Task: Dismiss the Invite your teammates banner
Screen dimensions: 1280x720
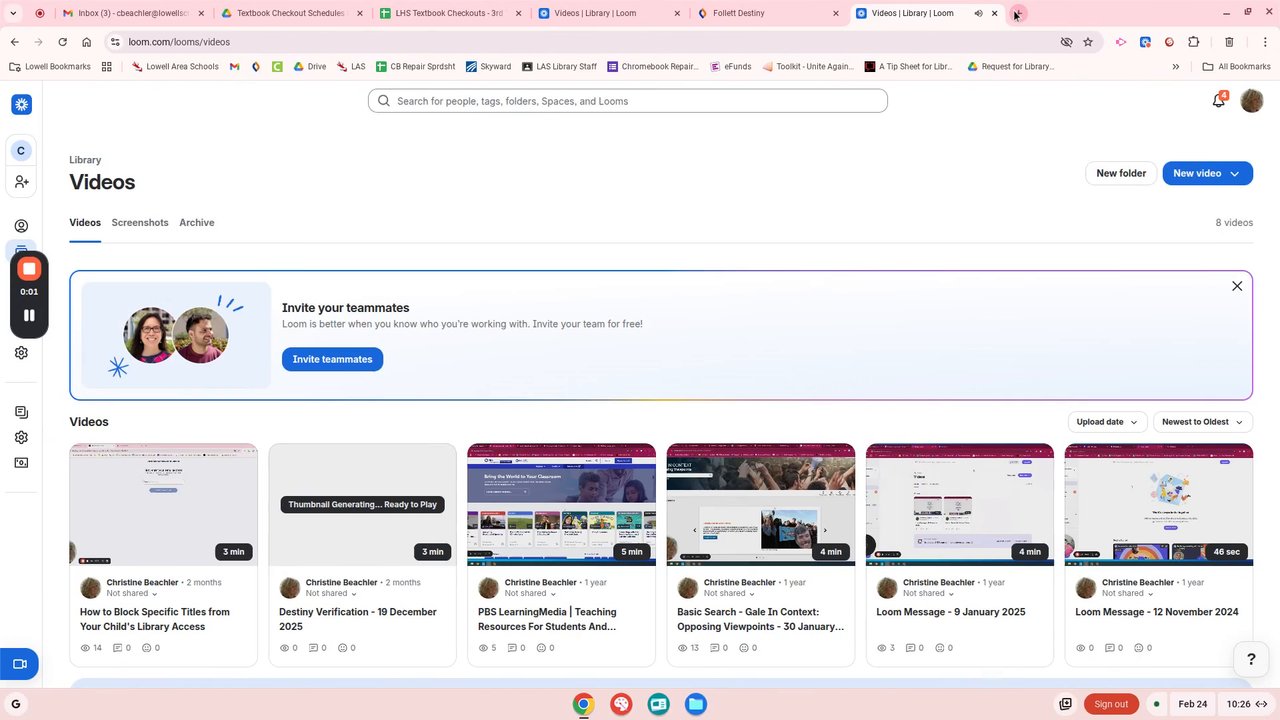Action: pos(1237,286)
